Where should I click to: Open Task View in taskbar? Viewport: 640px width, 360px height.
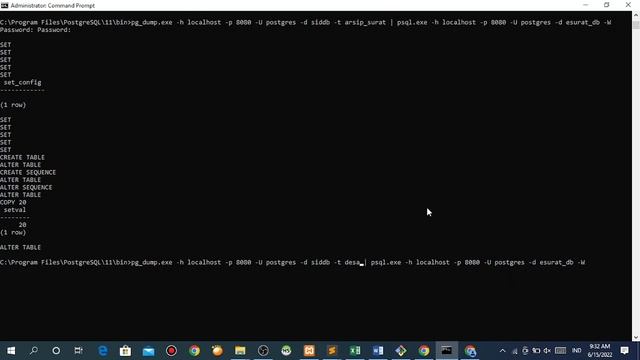(x=78, y=351)
